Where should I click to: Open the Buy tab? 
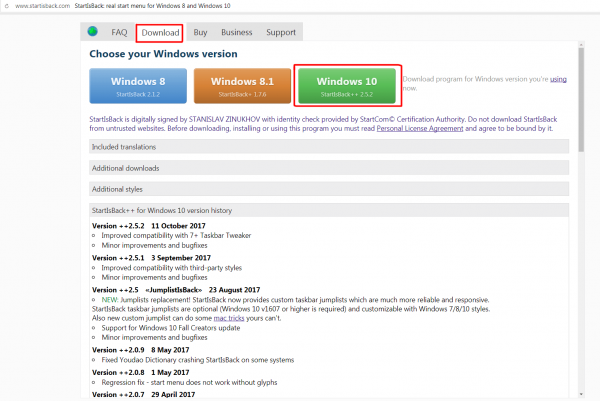coord(200,33)
